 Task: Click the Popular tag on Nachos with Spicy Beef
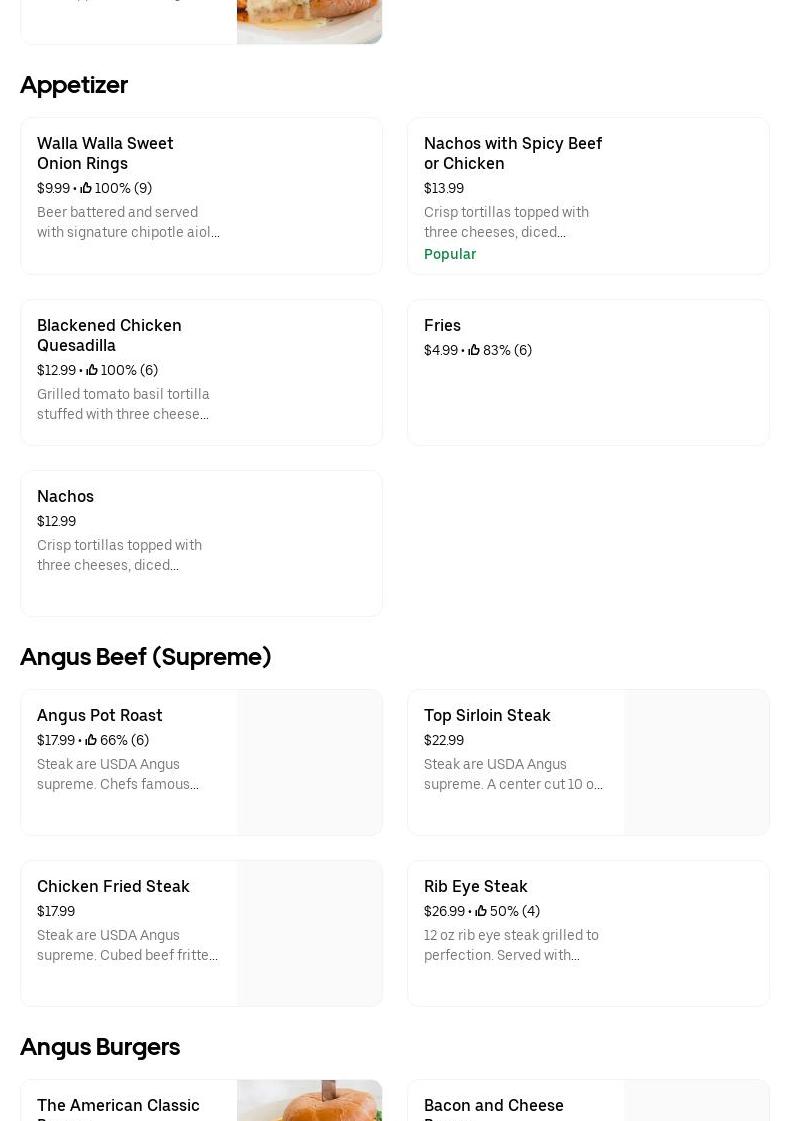450,254
